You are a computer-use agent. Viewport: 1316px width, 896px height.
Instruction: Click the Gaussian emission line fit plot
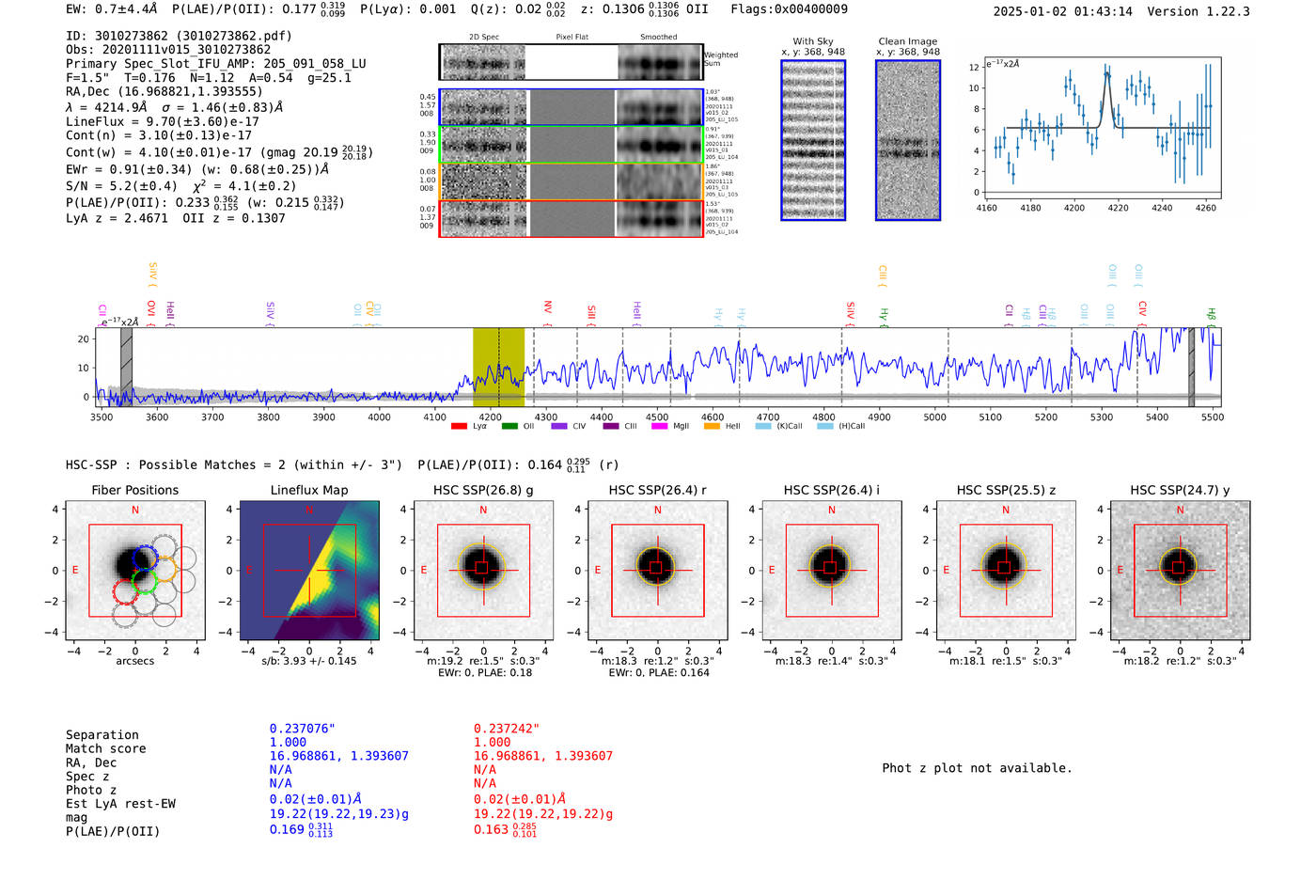[1103, 126]
